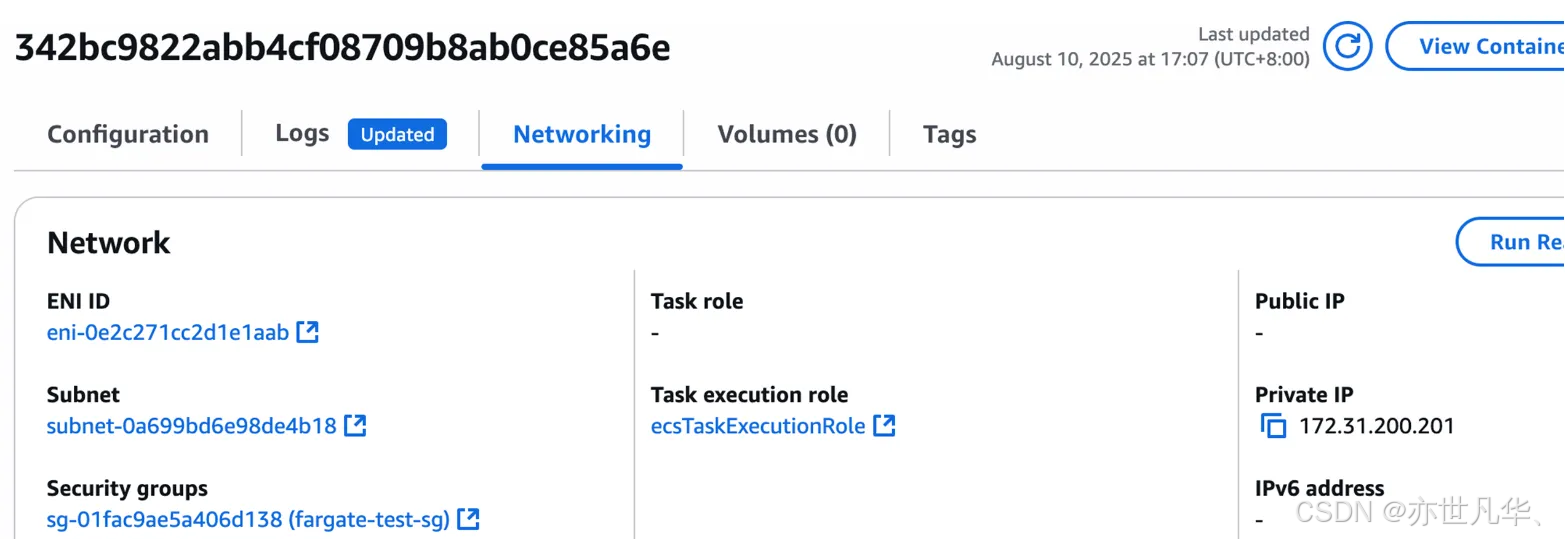Click external link icon beside the subnet ID

pos(355,426)
